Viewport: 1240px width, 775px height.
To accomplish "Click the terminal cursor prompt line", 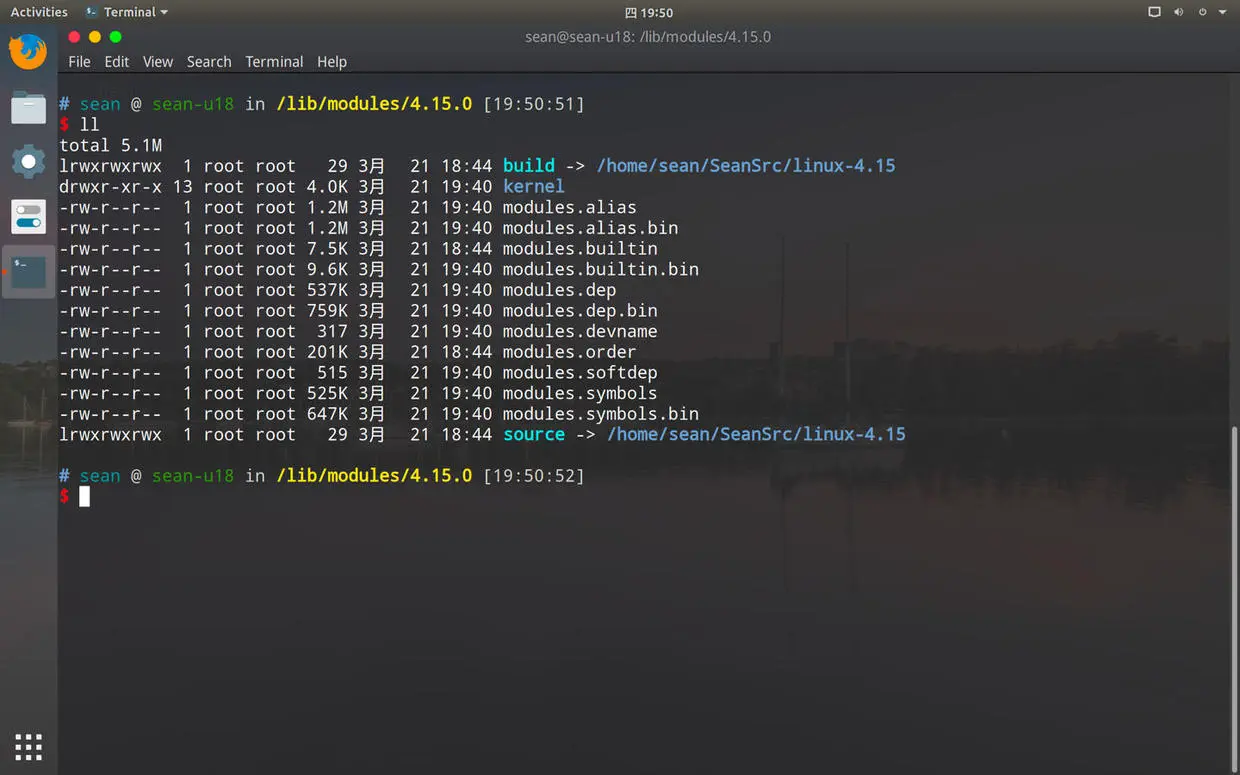I will 84,496.
